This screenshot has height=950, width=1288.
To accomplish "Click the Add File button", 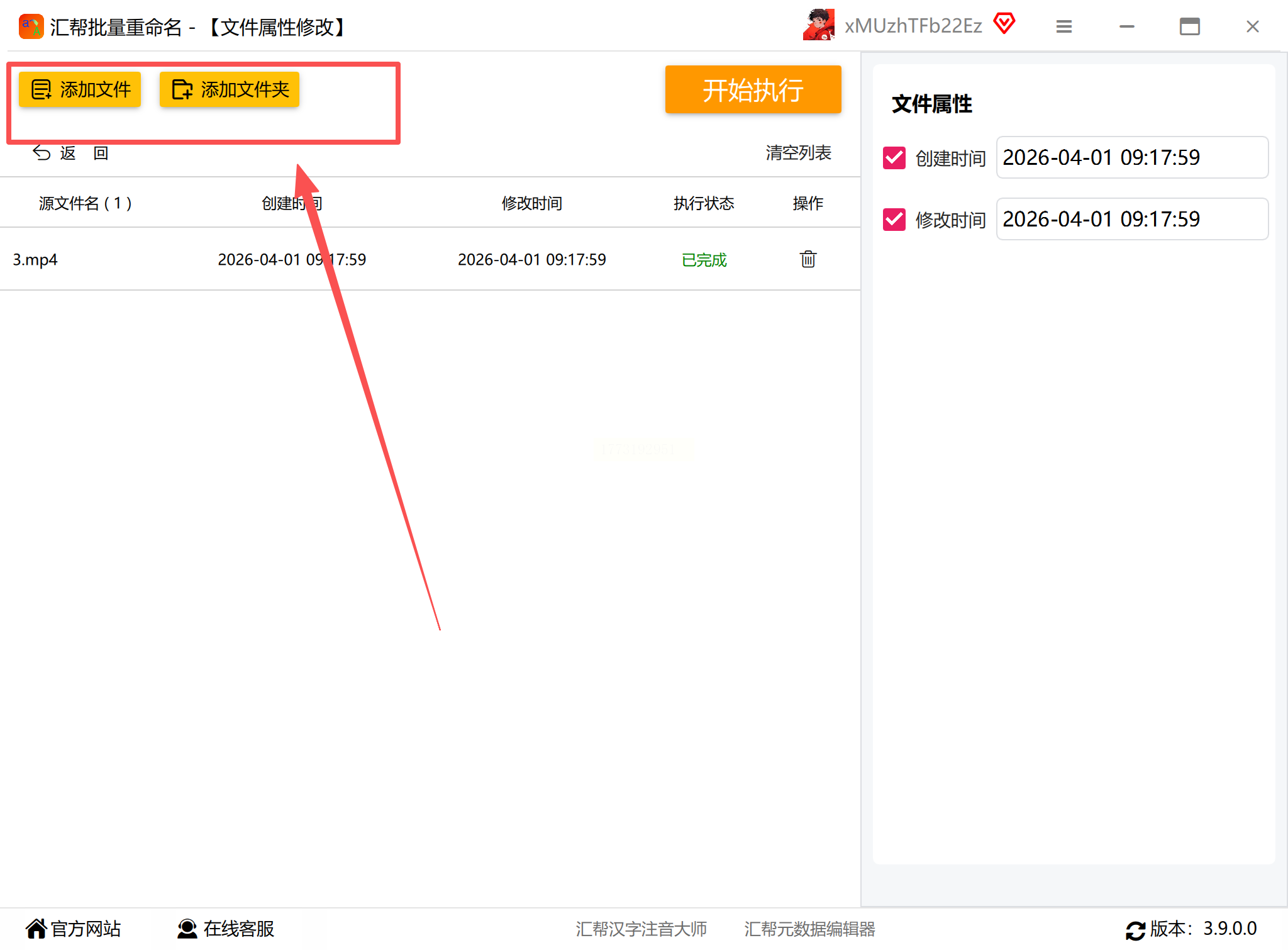I will (80, 90).
